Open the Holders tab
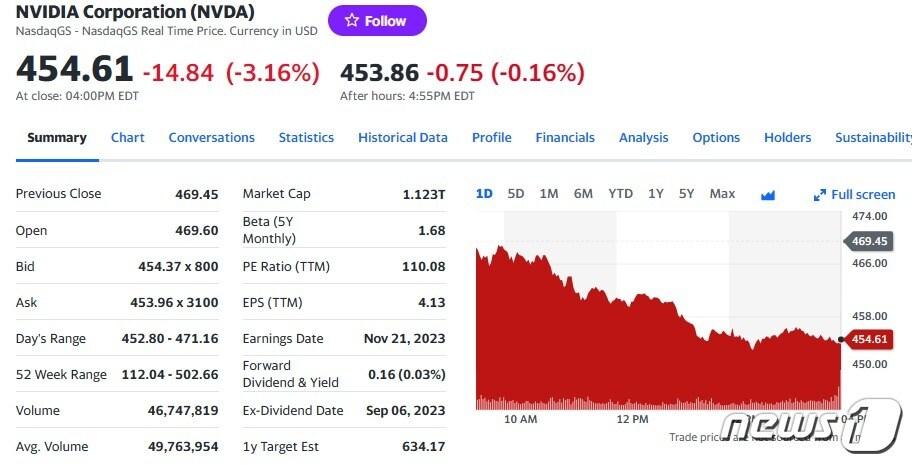Screen dimensions: 912x465 tap(788, 138)
